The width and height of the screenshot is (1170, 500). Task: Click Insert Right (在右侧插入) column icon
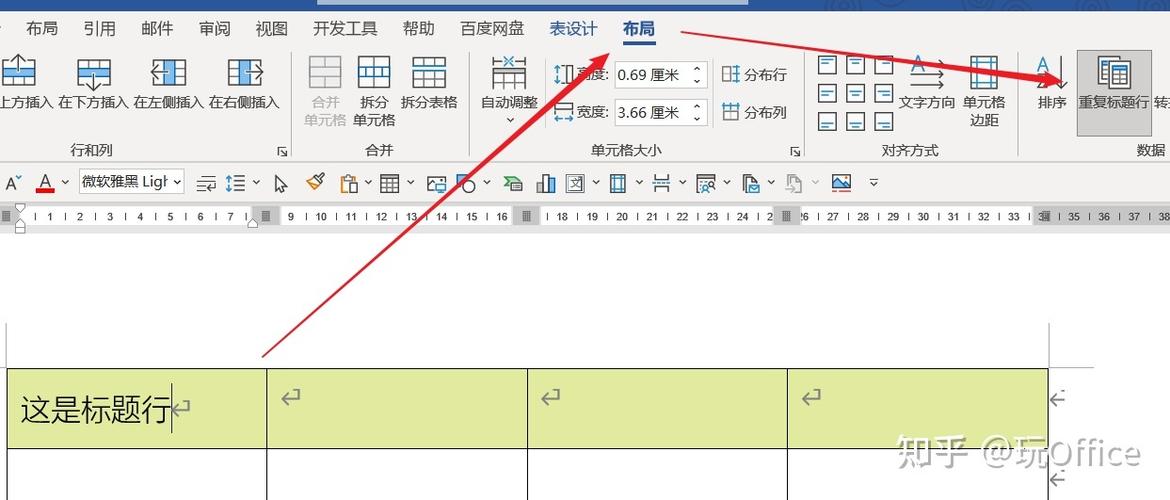(245, 72)
